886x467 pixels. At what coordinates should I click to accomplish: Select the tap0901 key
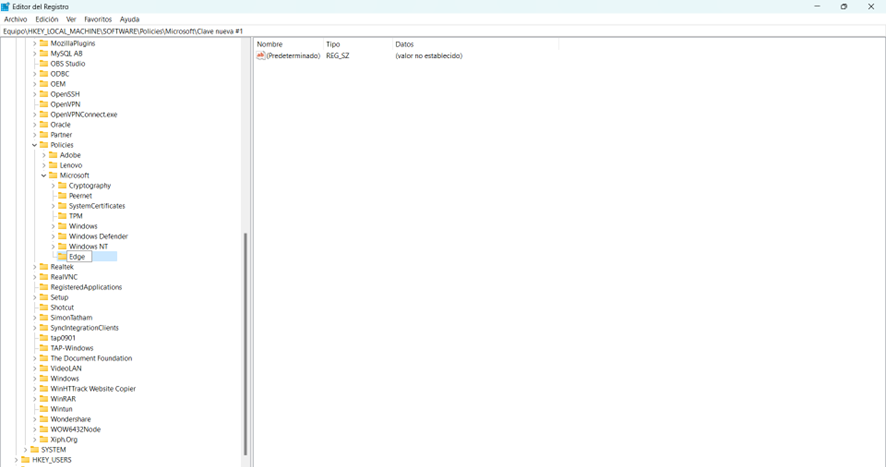[63, 338]
